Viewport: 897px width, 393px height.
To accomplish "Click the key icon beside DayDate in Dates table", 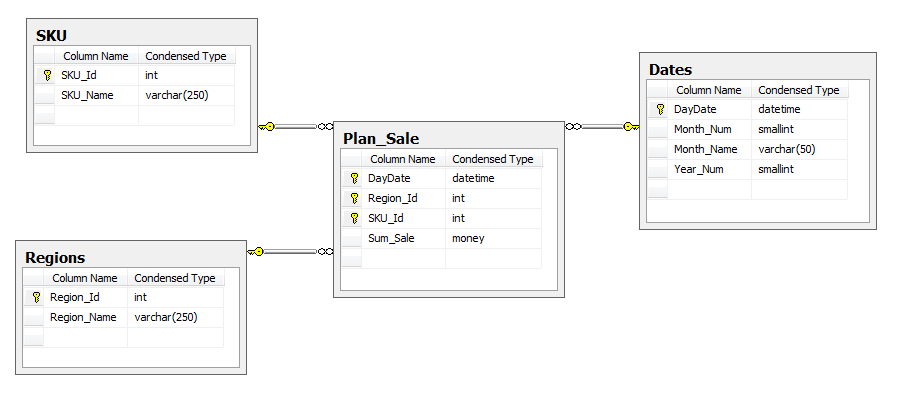I will 661,109.
